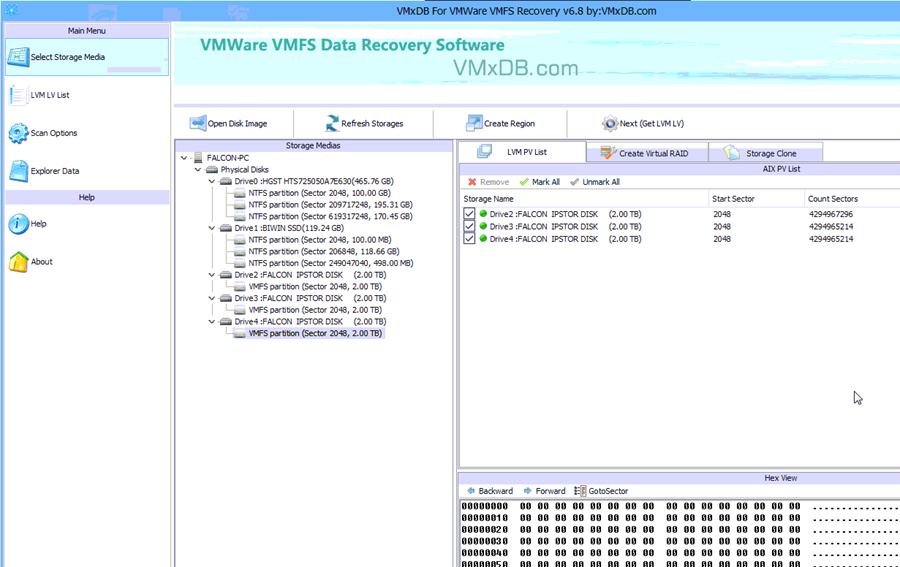This screenshot has width=900, height=567.
Task: Click Drive1 BIWIN SSD disk icon
Action: [x=226, y=228]
